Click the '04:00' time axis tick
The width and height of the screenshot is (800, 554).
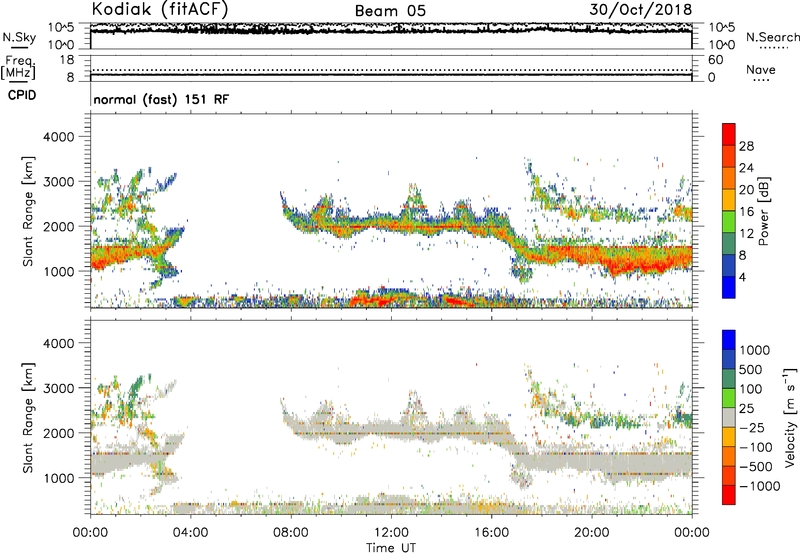(190, 533)
